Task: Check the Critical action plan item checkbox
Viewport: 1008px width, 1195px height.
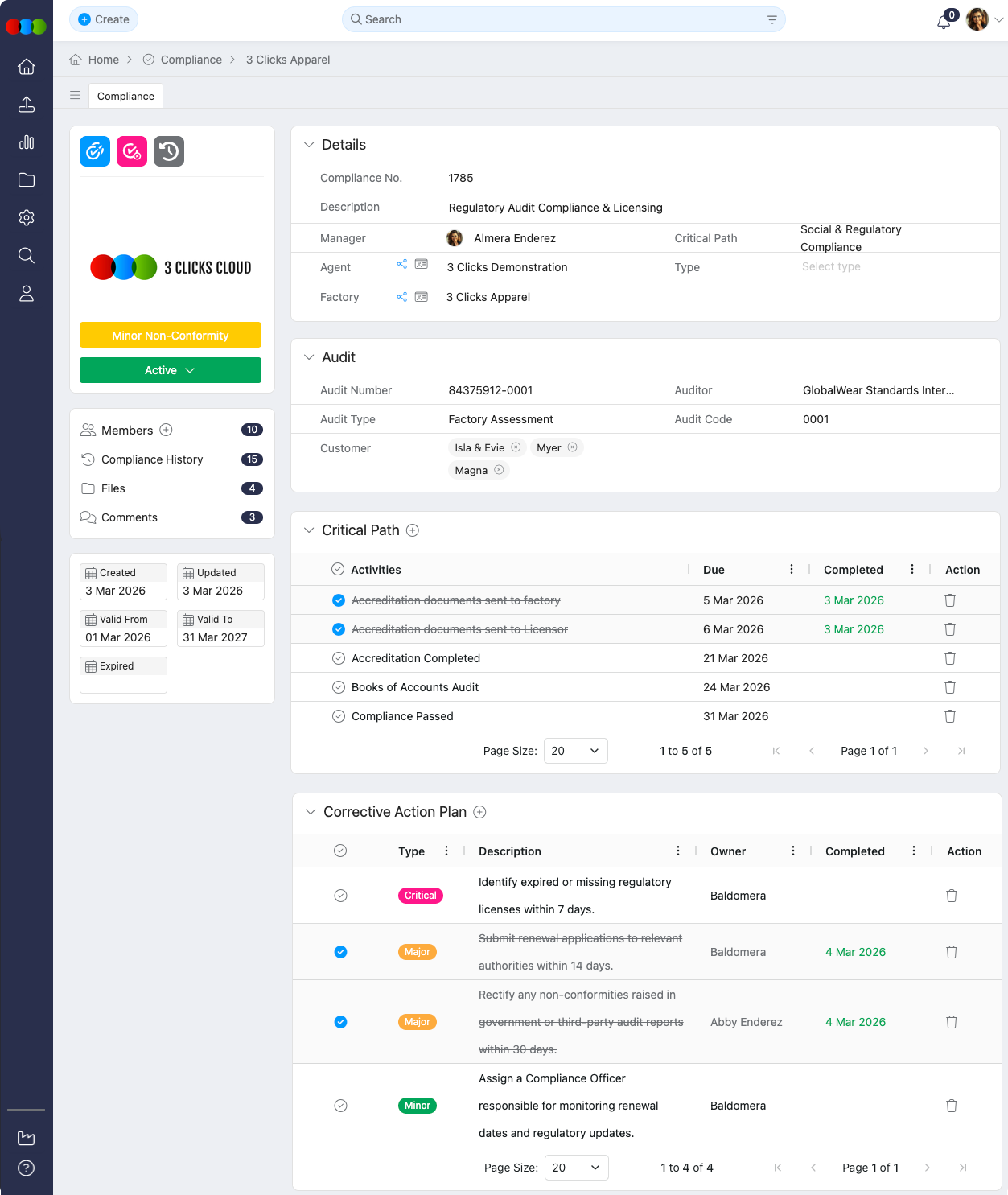Action: point(340,895)
